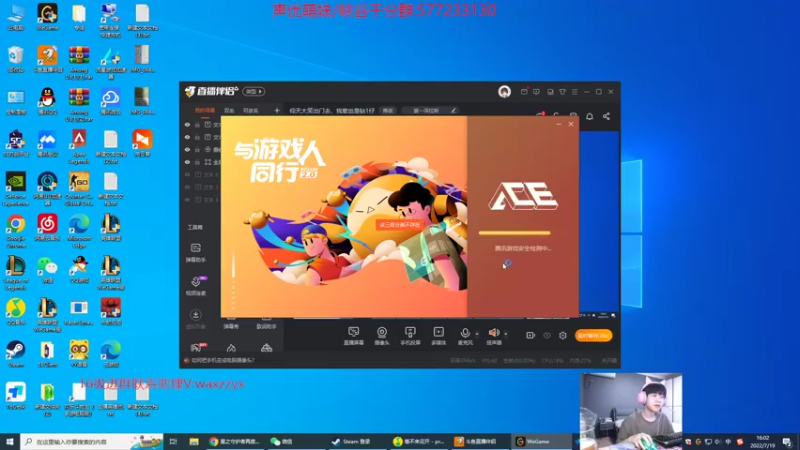This screenshot has height=450, width=800.
Task: Minimize the WeGame ACE splash window
Action: click(x=559, y=124)
